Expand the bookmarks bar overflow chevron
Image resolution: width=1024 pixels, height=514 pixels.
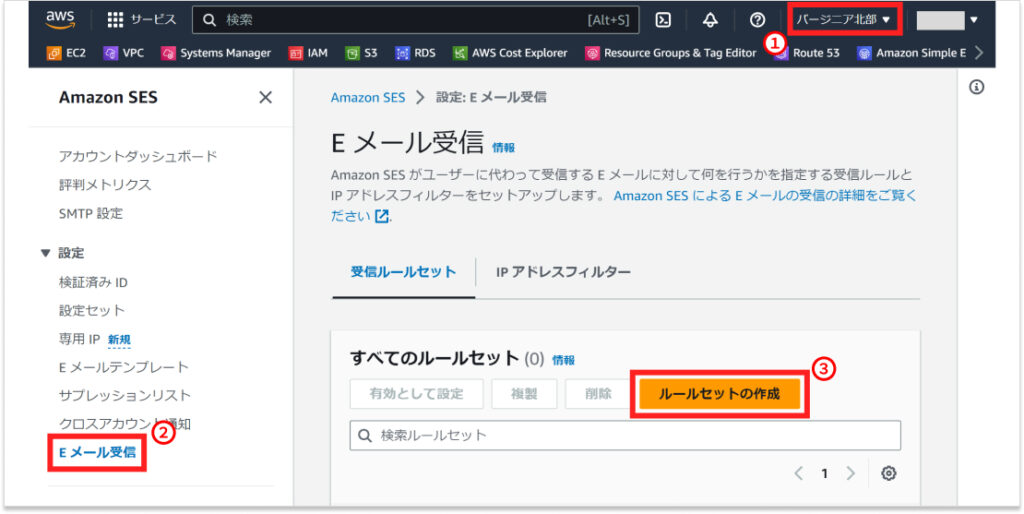pyautogui.click(x=978, y=53)
